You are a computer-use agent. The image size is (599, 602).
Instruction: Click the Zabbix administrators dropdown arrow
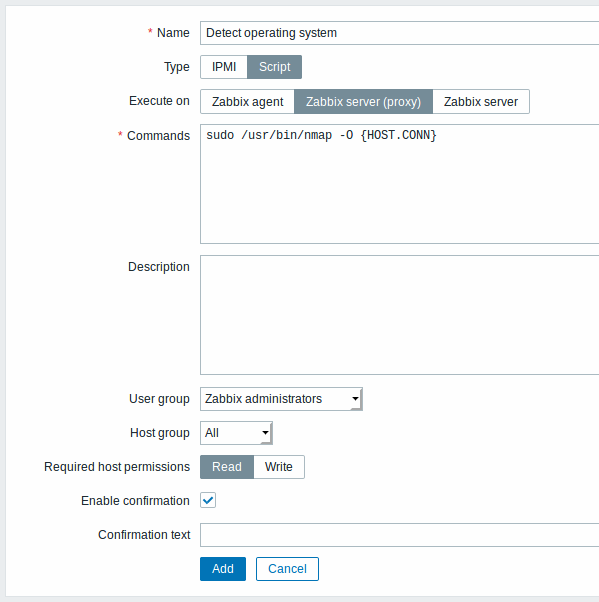pyautogui.click(x=356, y=399)
